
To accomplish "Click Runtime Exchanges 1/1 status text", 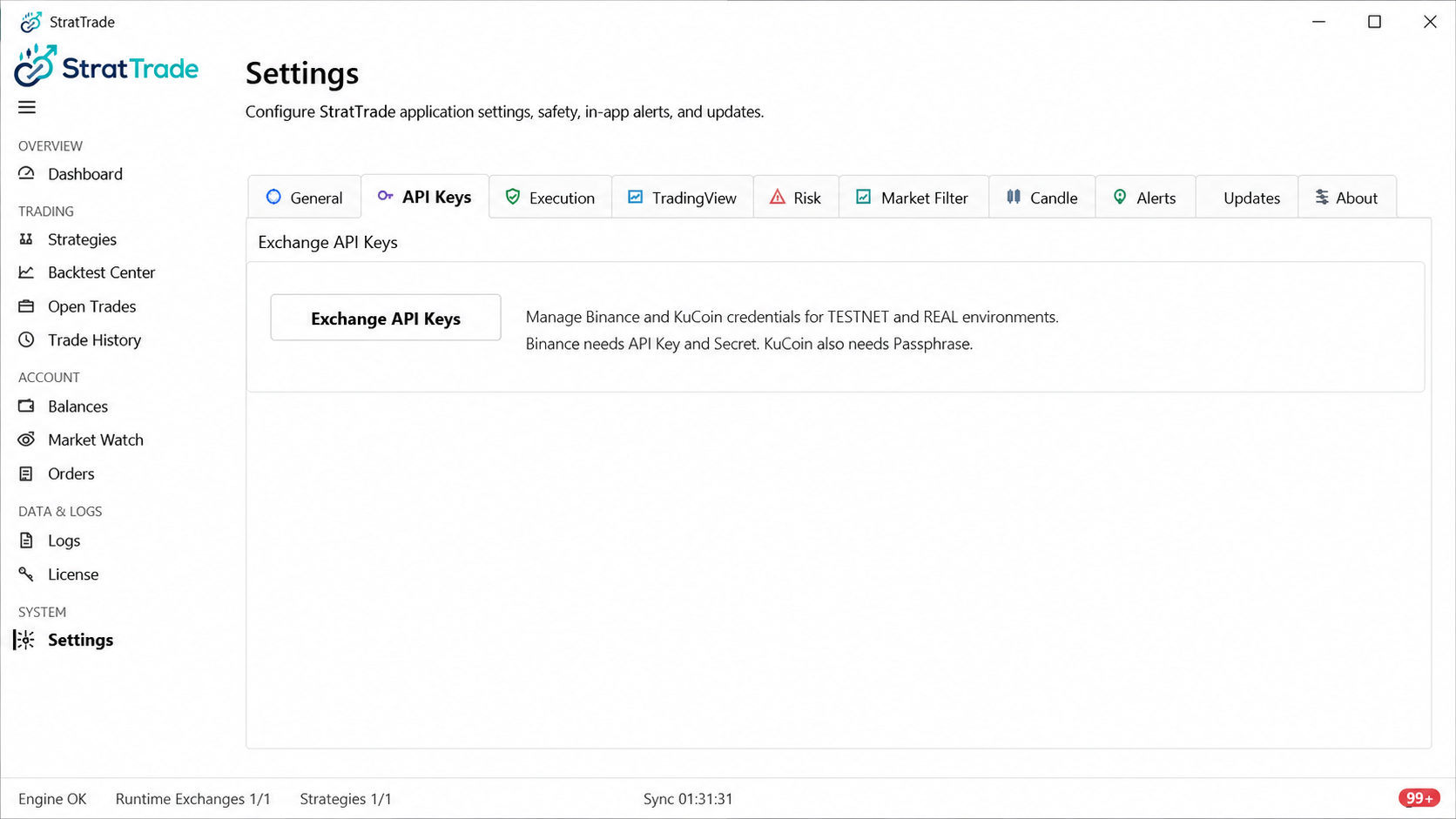I will pos(192,799).
